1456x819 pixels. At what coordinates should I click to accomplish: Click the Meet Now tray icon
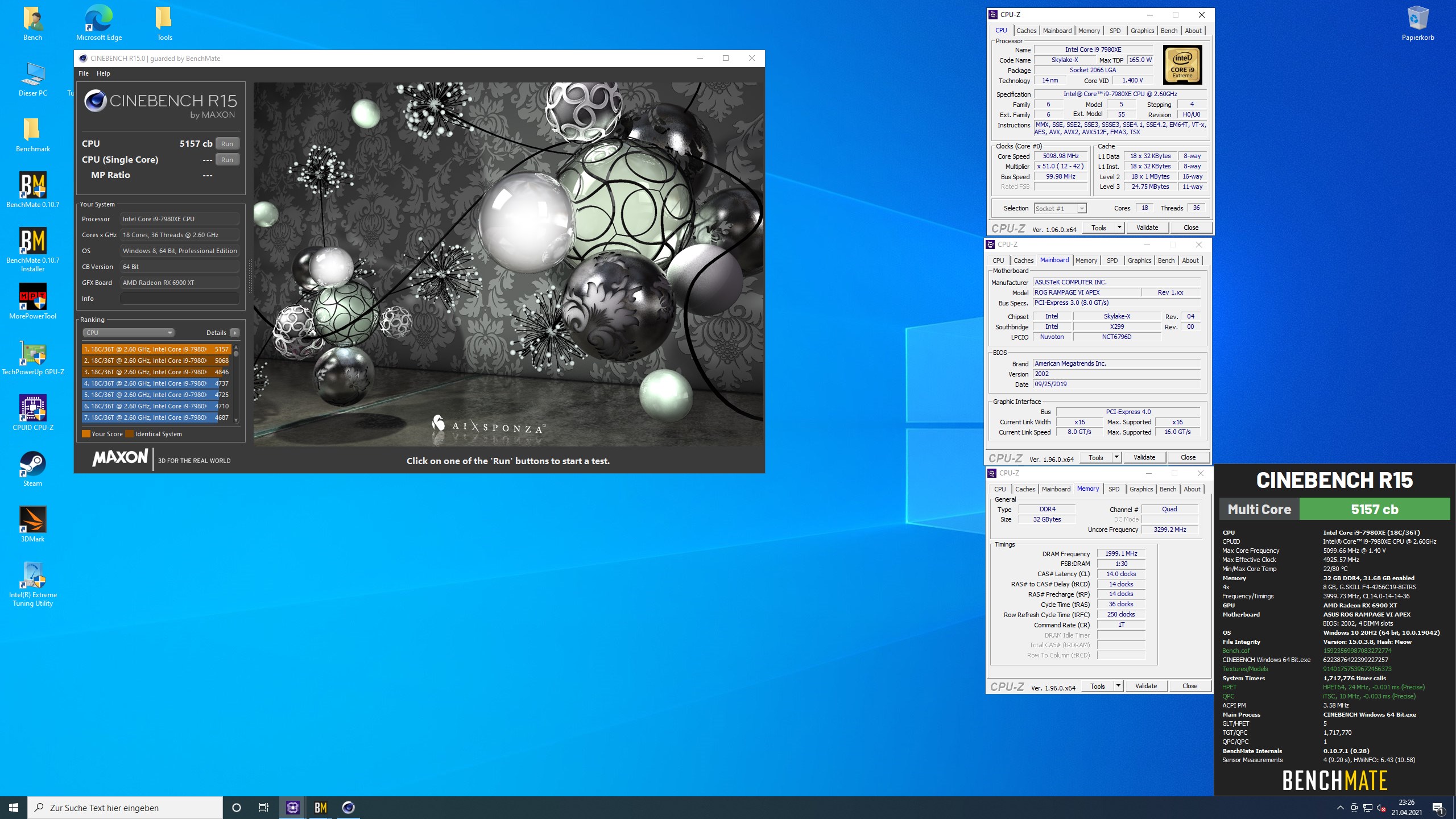click(x=1354, y=808)
